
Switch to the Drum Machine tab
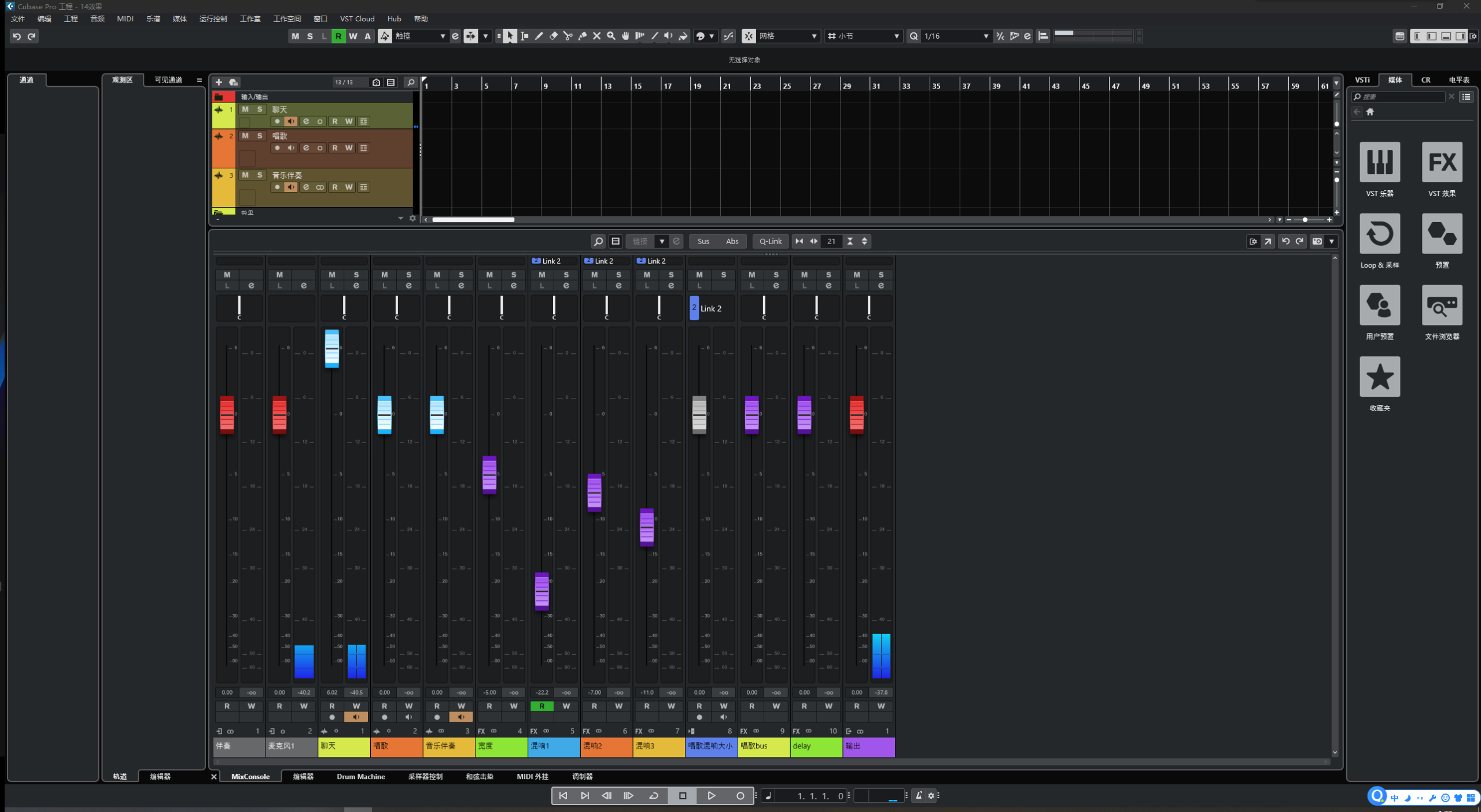click(360, 777)
